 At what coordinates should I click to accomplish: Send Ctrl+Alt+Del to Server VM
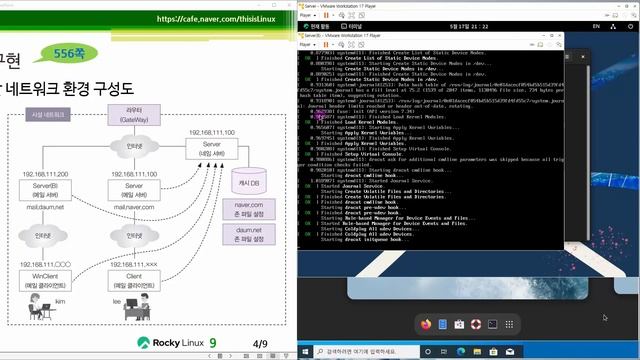342,15
